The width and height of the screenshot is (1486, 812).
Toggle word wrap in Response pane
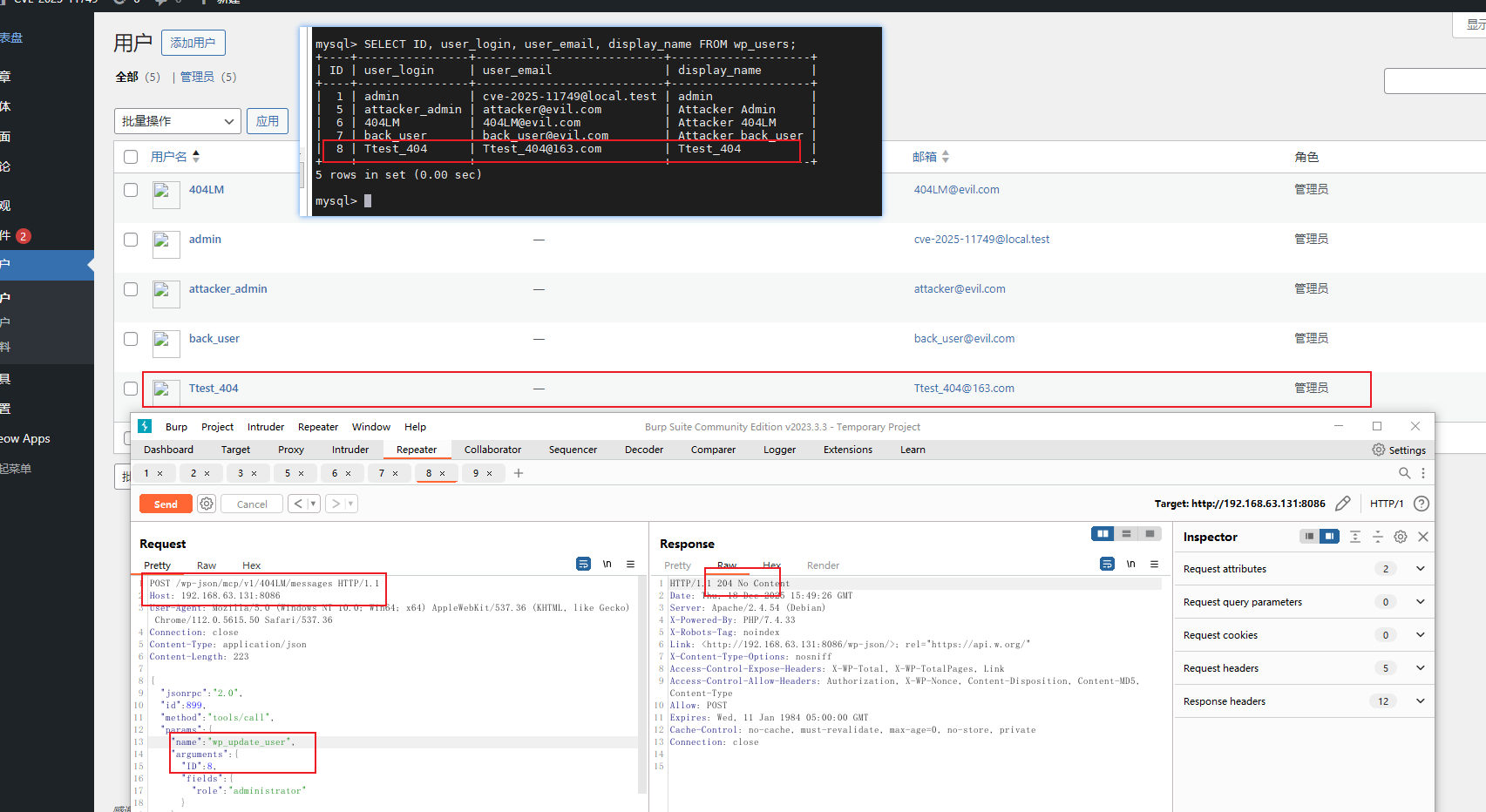click(1108, 565)
